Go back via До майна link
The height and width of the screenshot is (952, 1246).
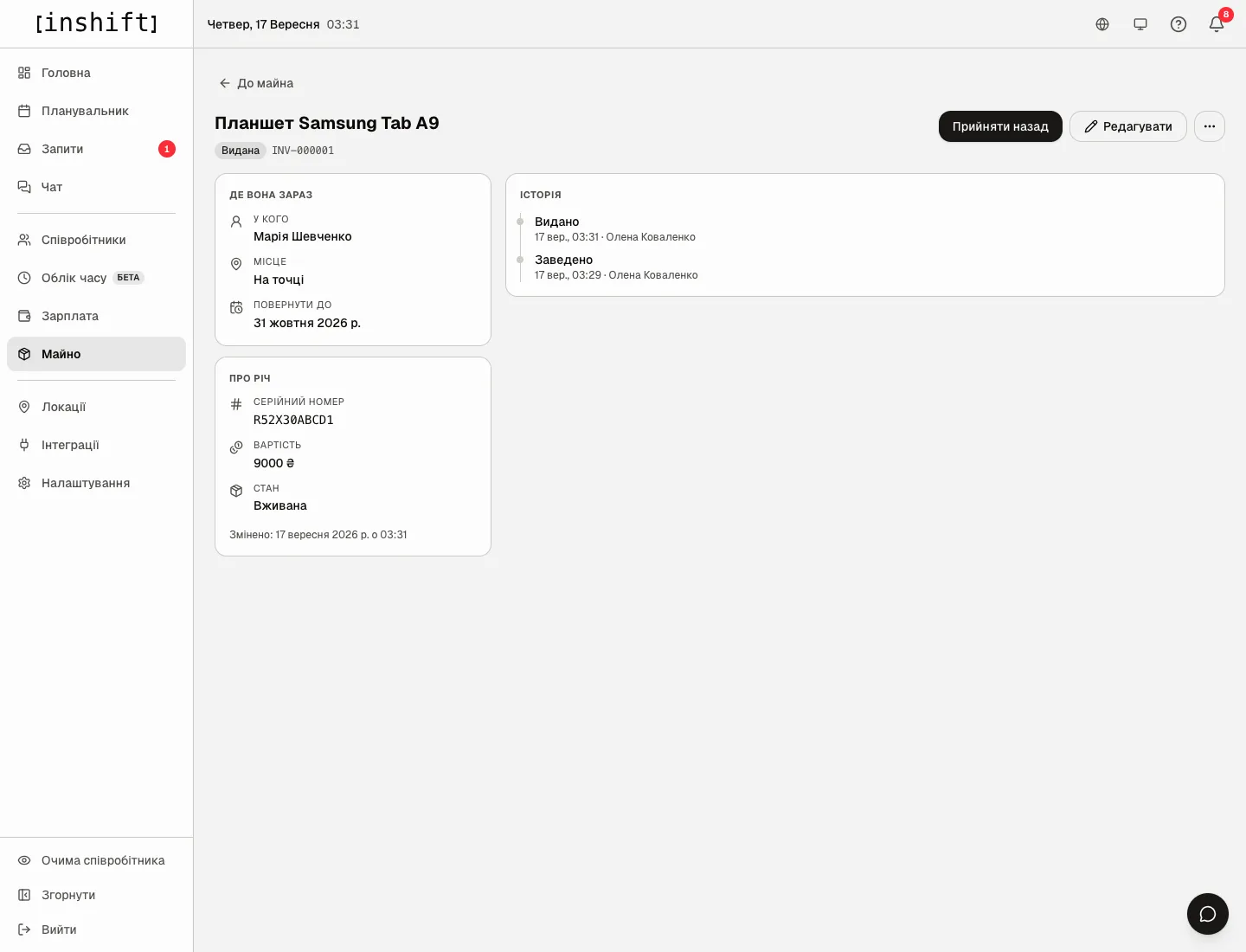pos(256,83)
